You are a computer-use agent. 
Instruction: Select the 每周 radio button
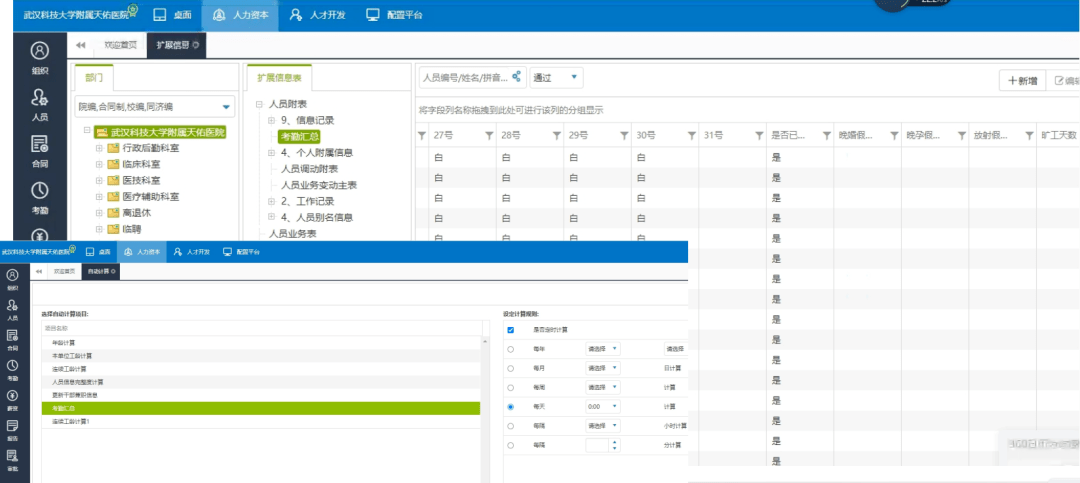point(511,387)
